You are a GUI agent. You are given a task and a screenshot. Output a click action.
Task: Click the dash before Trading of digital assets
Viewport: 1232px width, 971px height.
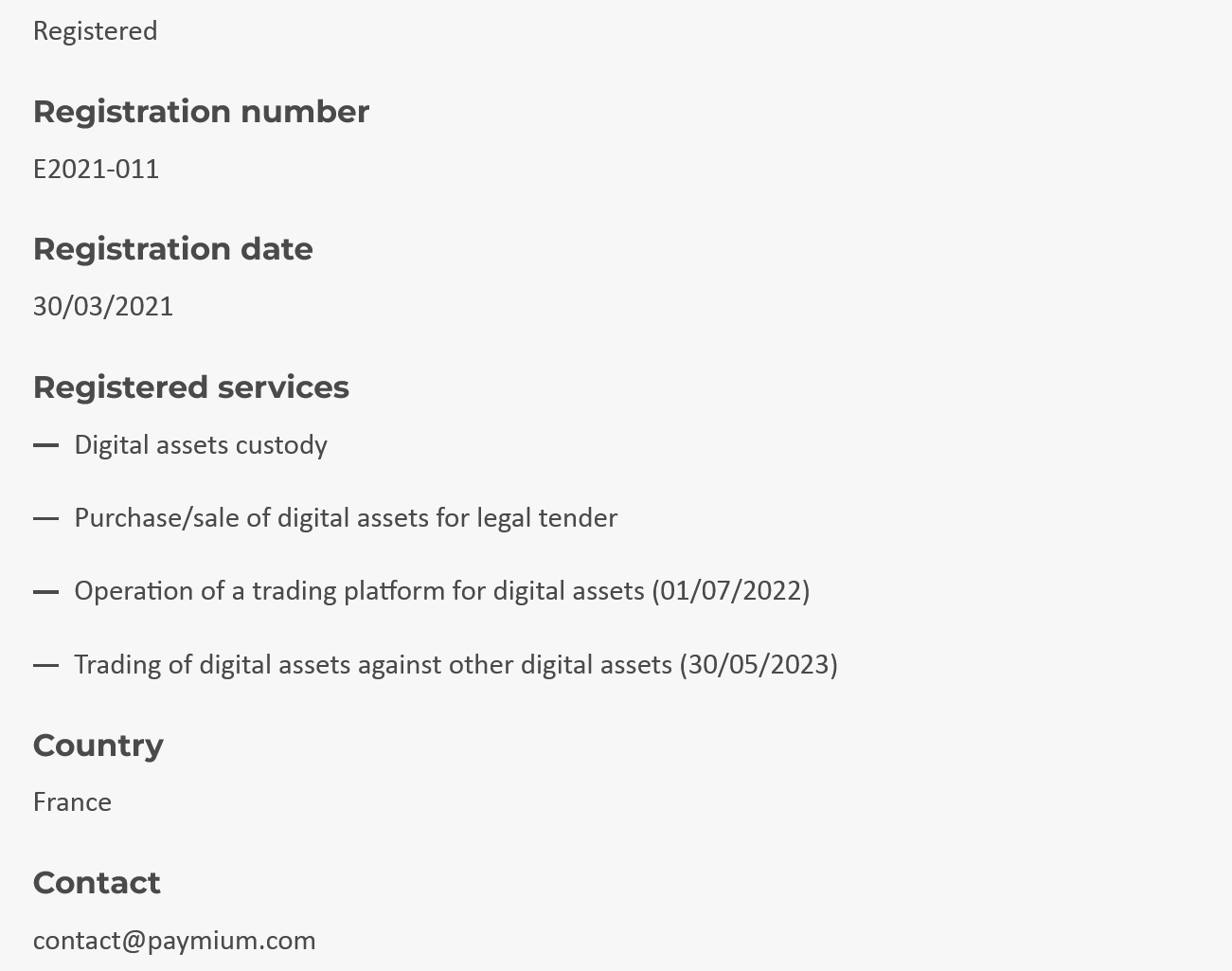point(46,665)
